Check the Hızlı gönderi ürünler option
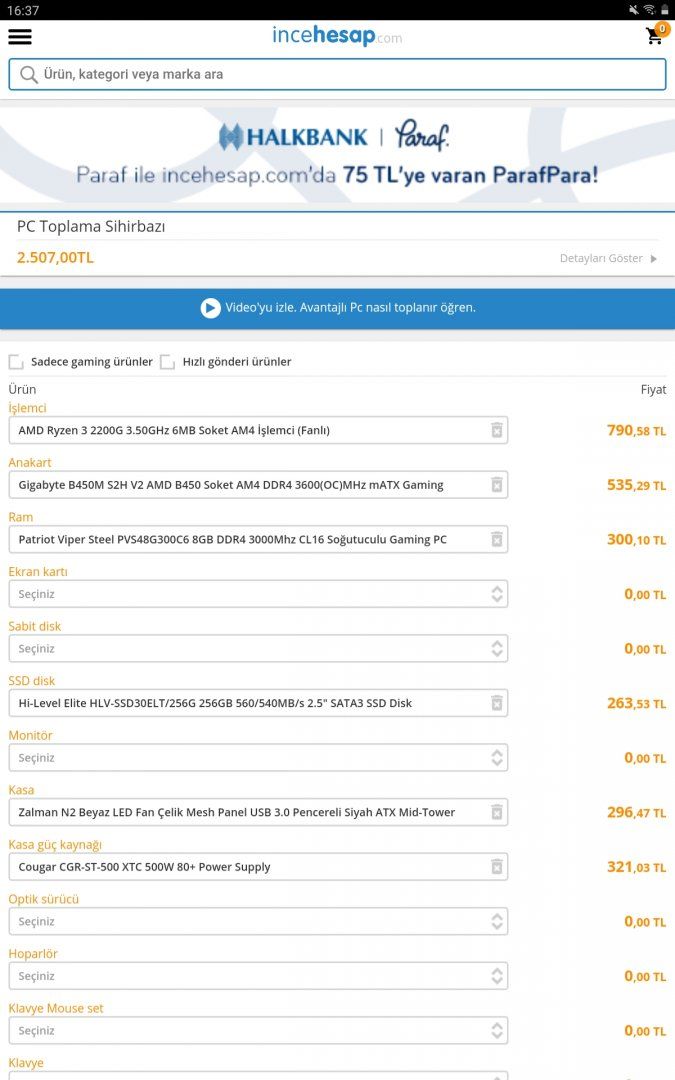675x1080 pixels. 168,362
